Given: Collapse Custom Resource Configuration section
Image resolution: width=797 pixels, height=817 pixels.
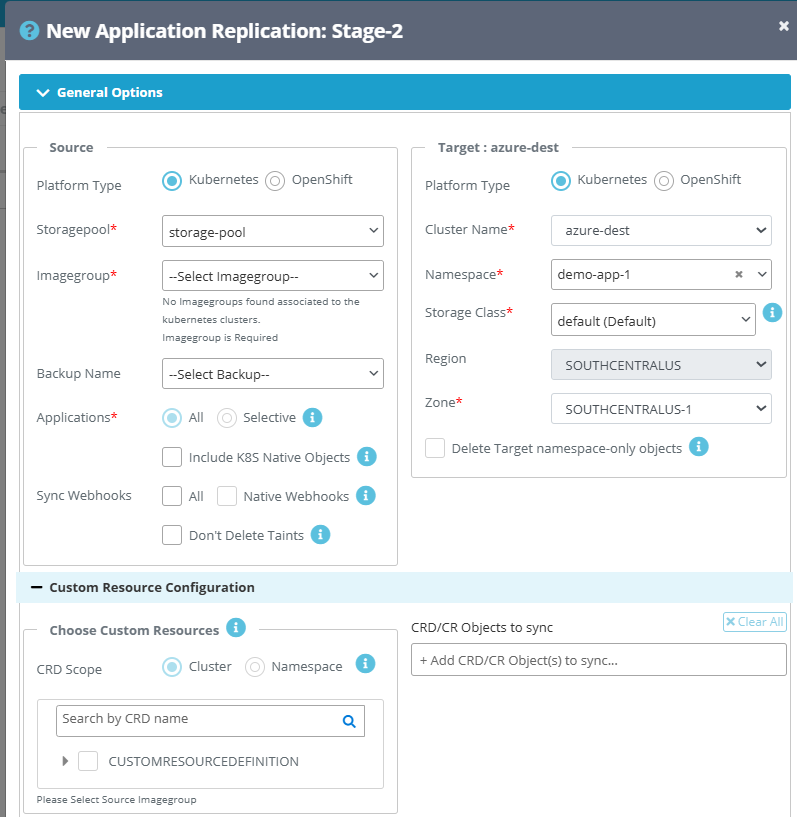Looking at the screenshot, I should [36, 587].
